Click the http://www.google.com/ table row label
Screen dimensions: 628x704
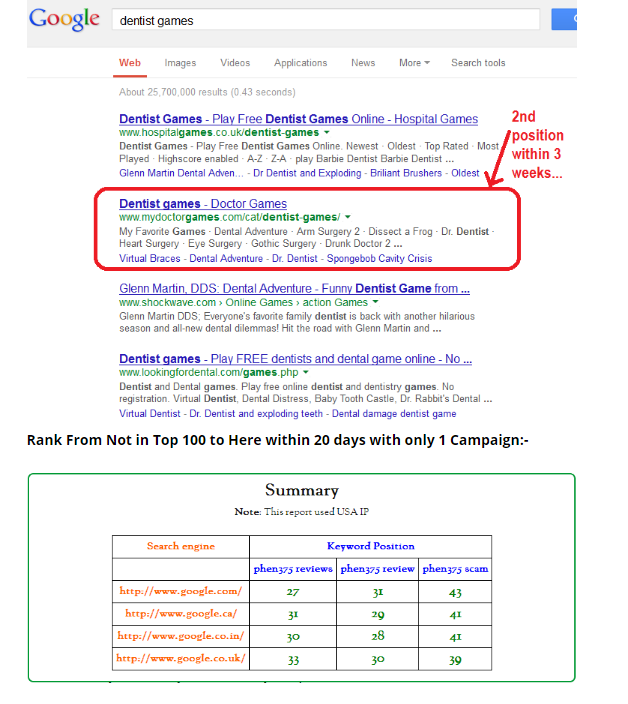pos(180,592)
